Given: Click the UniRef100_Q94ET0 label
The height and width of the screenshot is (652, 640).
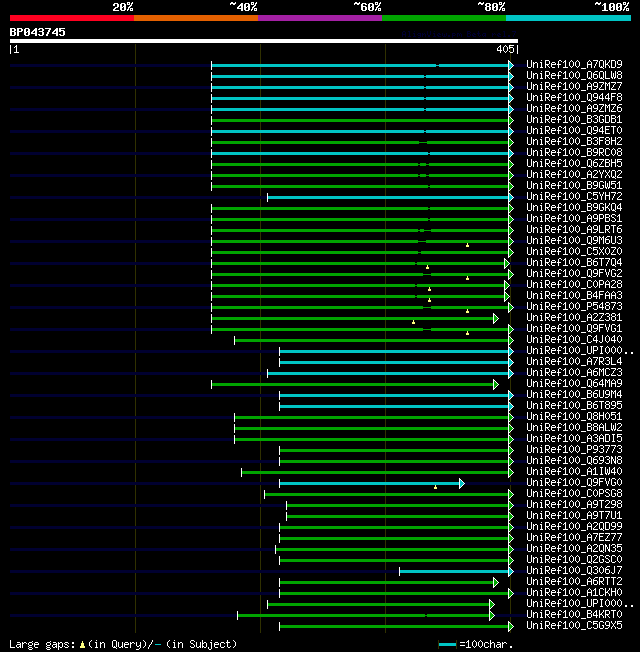Looking at the screenshot, I should coord(574,131).
